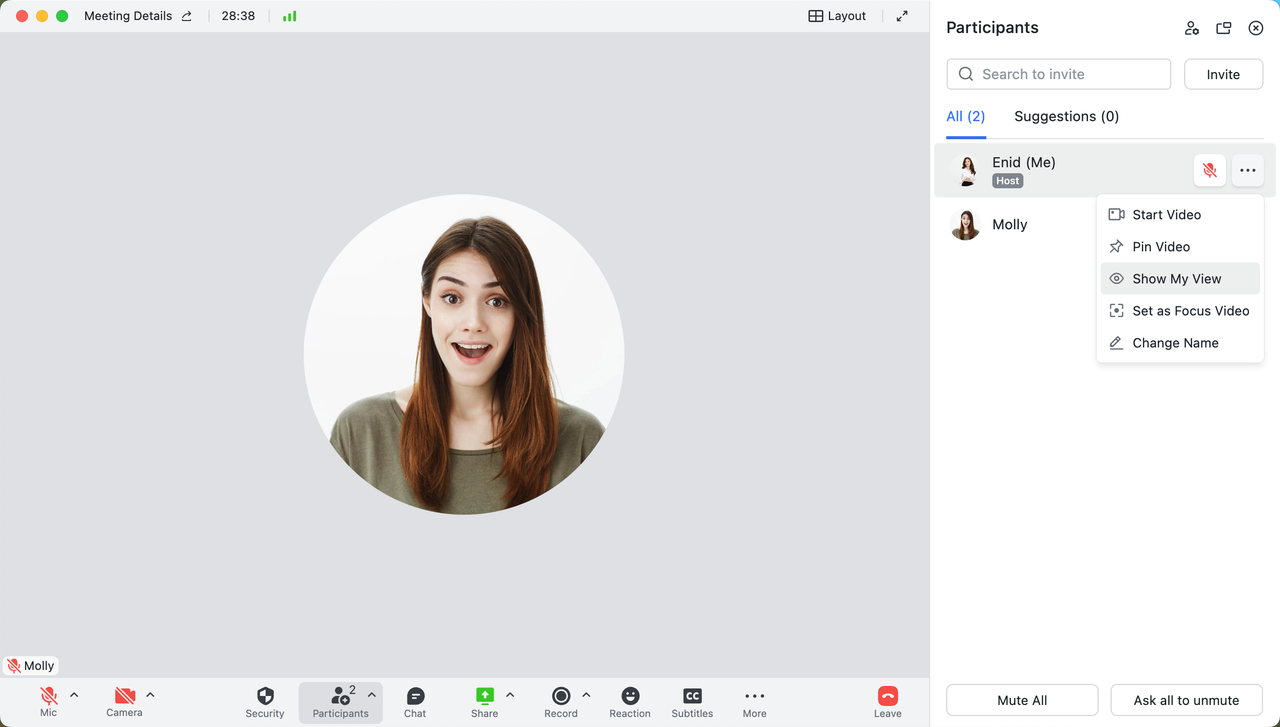Screen dimensions: 1280x727
Task: Open the Security options
Action: (x=264, y=700)
